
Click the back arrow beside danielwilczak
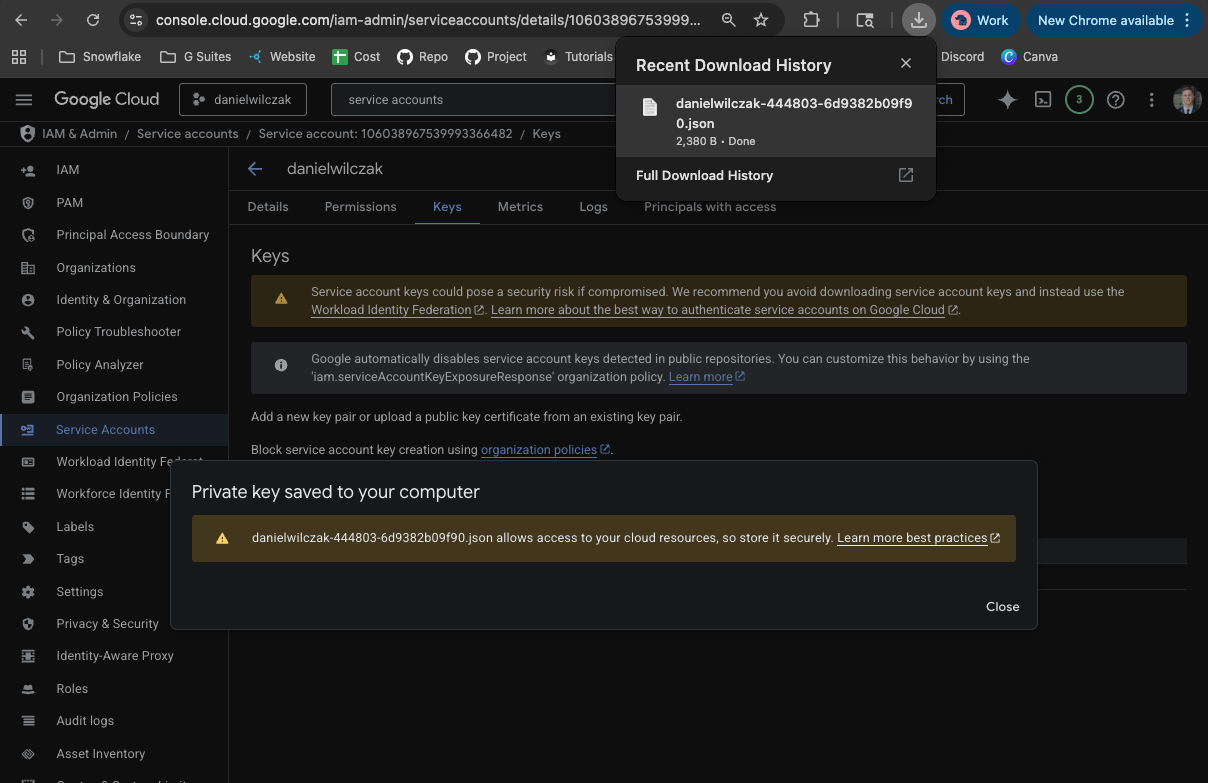pos(255,169)
